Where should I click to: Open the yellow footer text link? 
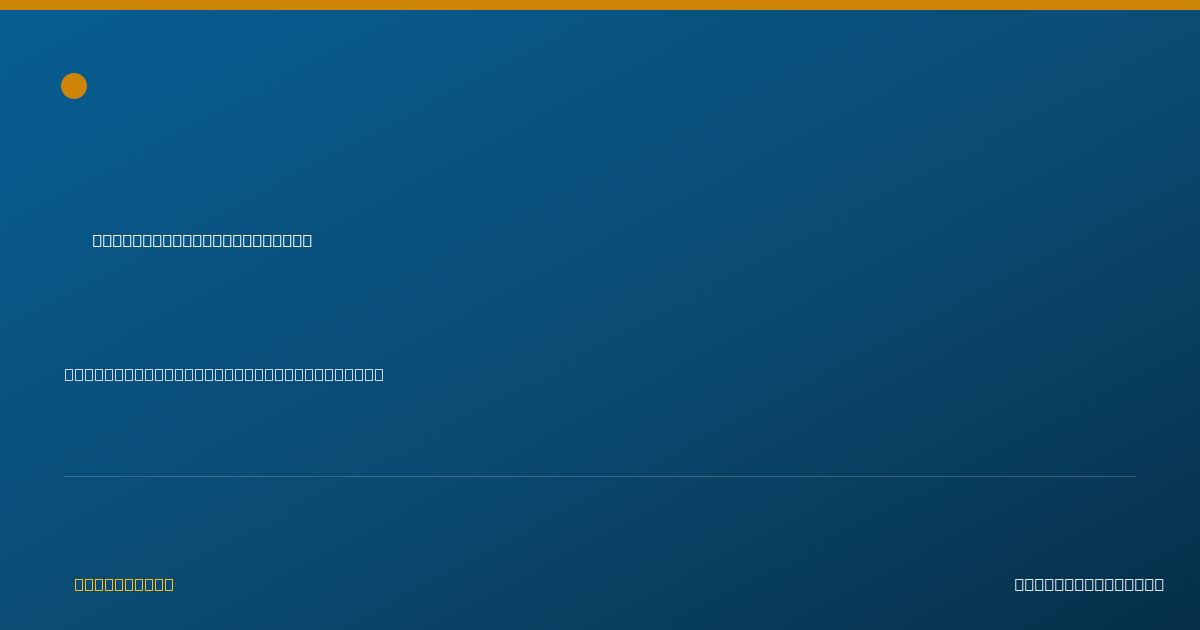(124, 584)
